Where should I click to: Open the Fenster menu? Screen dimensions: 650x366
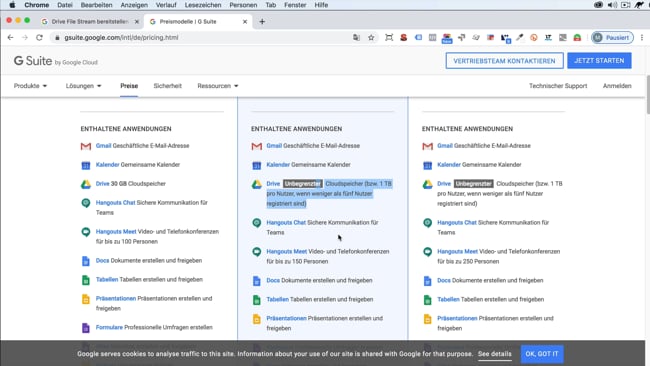[295, 5]
